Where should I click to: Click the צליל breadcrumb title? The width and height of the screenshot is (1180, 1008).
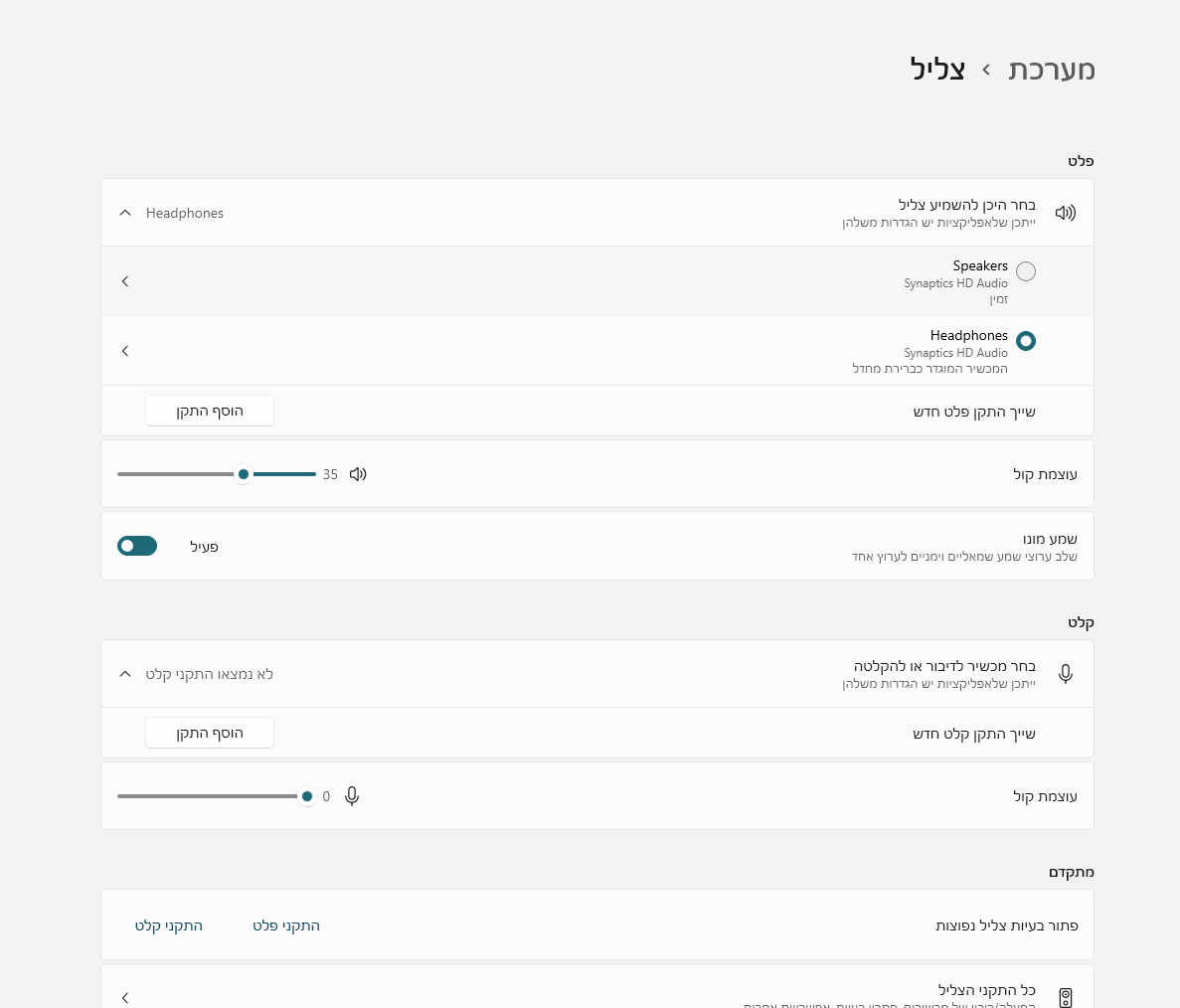(x=937, y=70)
